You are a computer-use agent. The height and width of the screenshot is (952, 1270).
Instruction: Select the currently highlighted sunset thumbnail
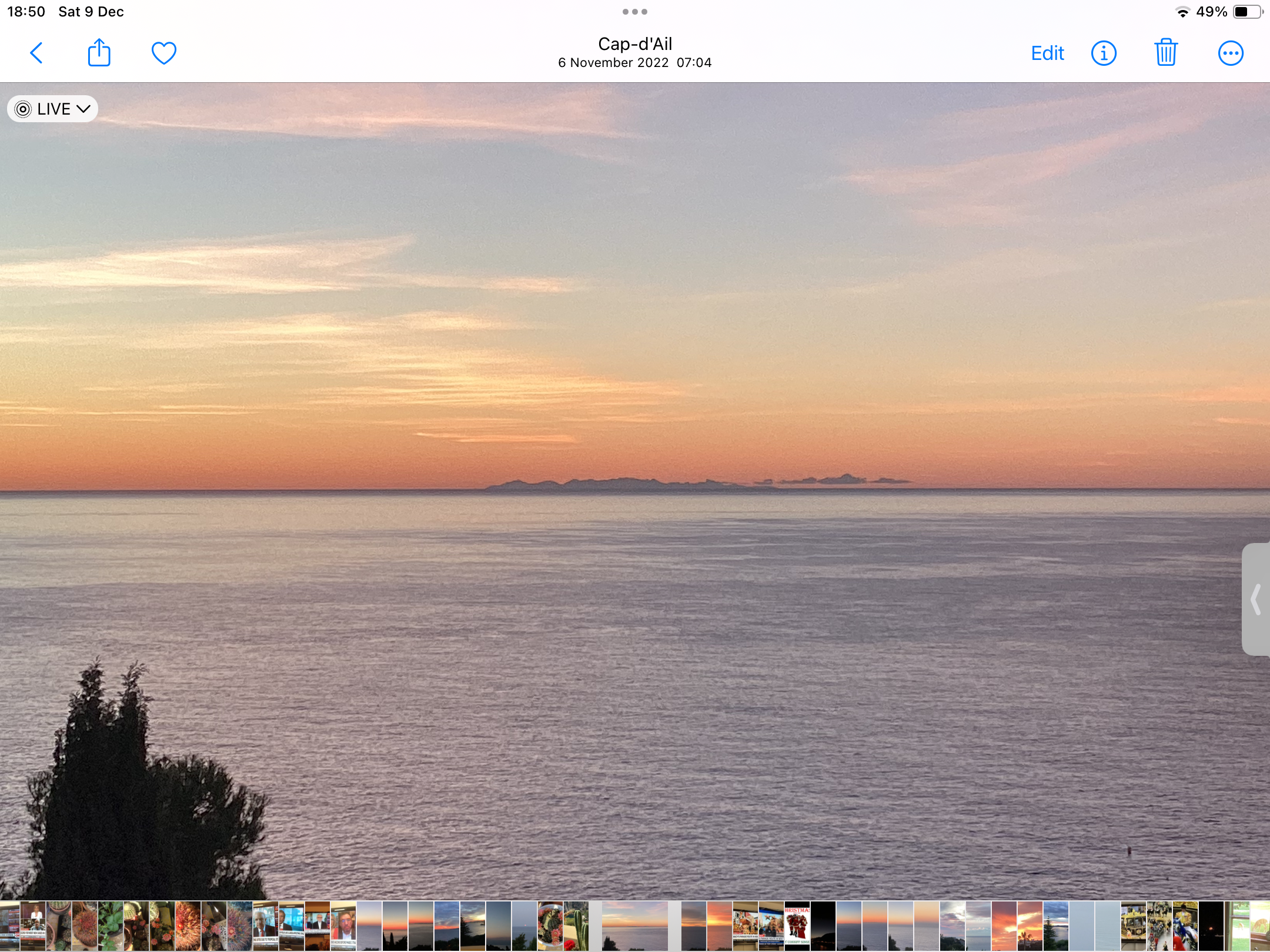(x=635, y=926)
